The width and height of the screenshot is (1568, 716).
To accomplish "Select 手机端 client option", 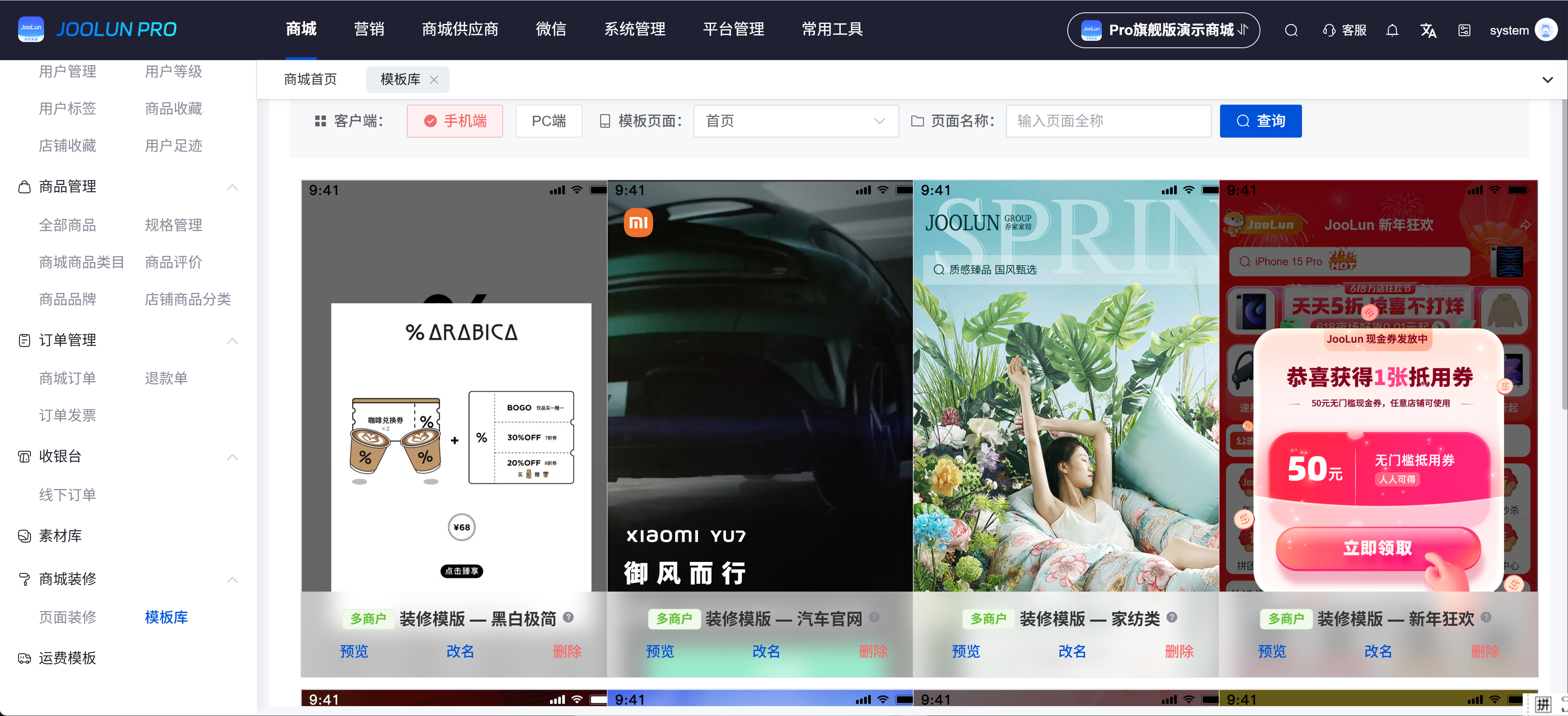I will (x=455, y=121).
